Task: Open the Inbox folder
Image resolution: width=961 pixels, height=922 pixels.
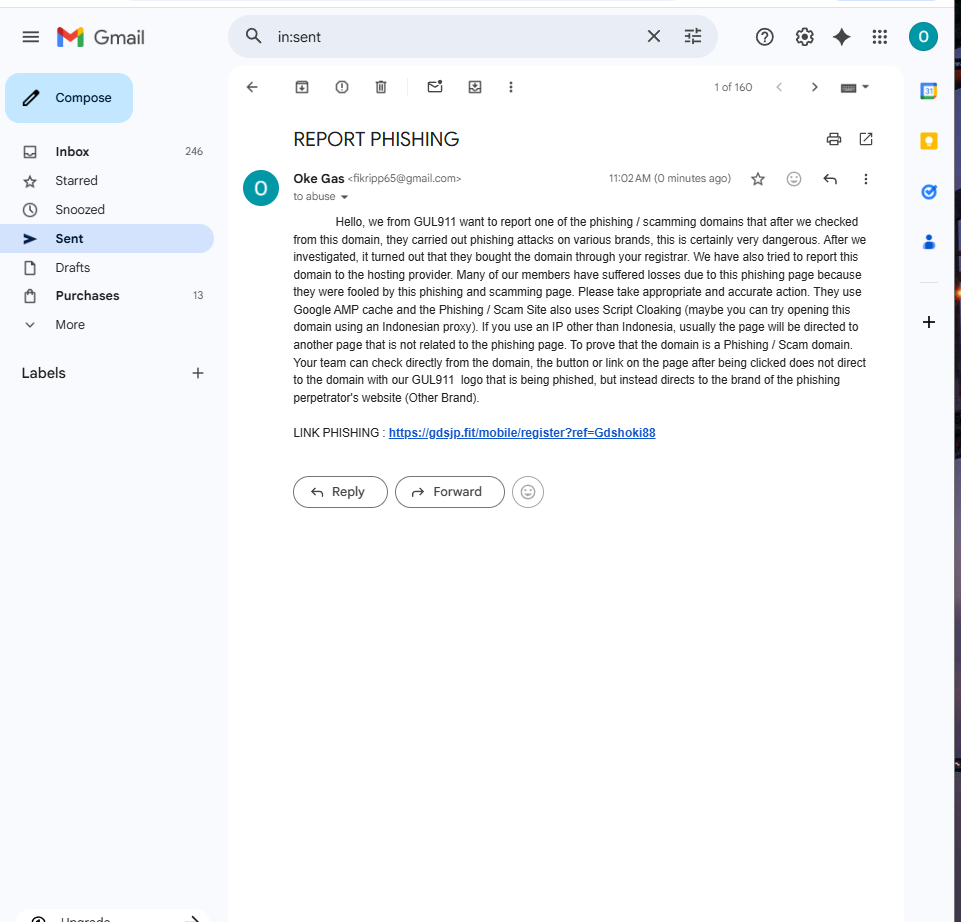Action: (107, 151)
